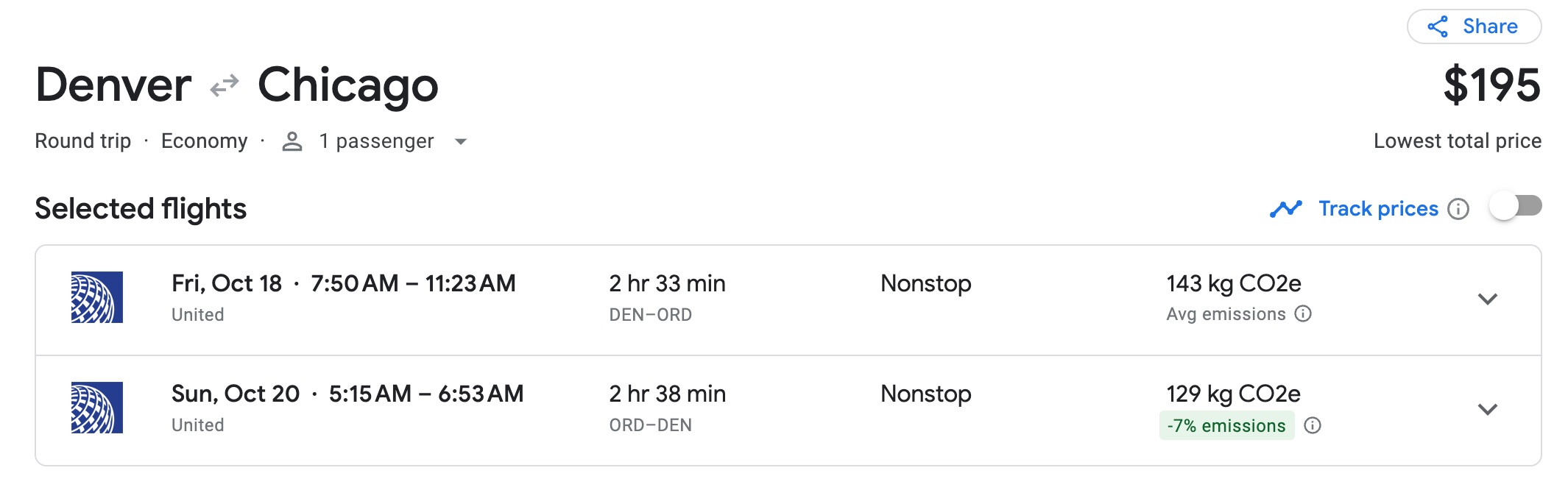Select the Economy cabin option
Image resolution: width=1568 pixels, height=490 pixels.
pyautogui.click(x=205, y=141)
